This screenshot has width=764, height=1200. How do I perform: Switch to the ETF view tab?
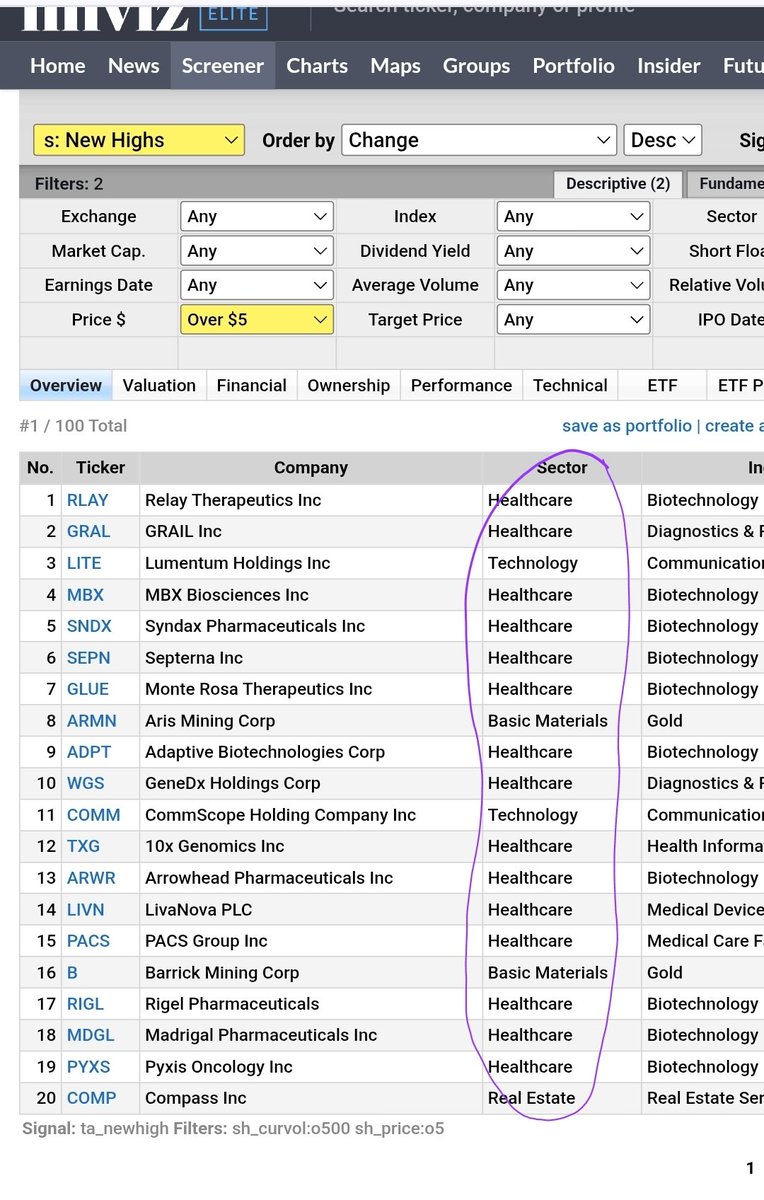tap(662, 386)
